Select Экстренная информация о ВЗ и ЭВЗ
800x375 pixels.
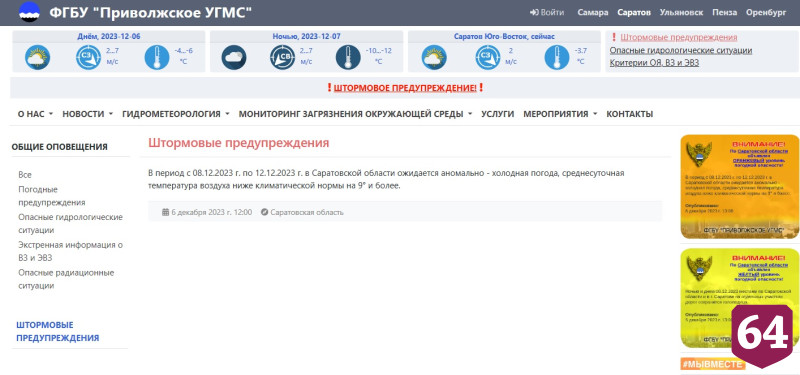click(70, 251)
